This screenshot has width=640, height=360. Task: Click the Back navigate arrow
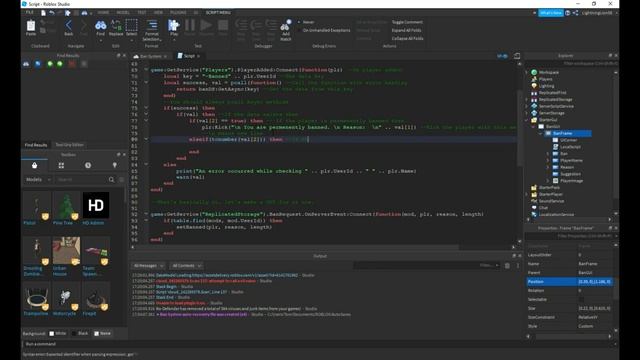coord(69,26)
